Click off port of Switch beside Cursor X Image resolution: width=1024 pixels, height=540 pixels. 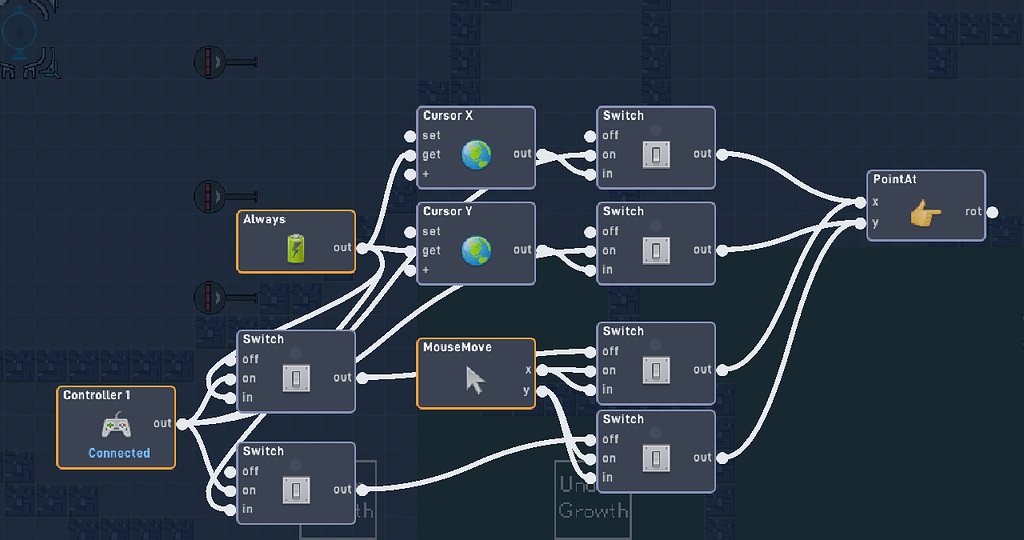(590, 136)
